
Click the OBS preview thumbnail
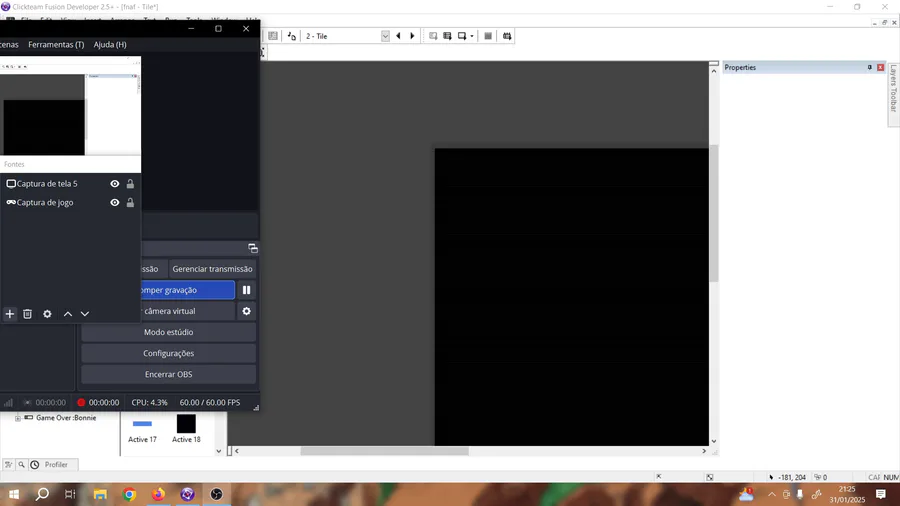coord(70,106)
